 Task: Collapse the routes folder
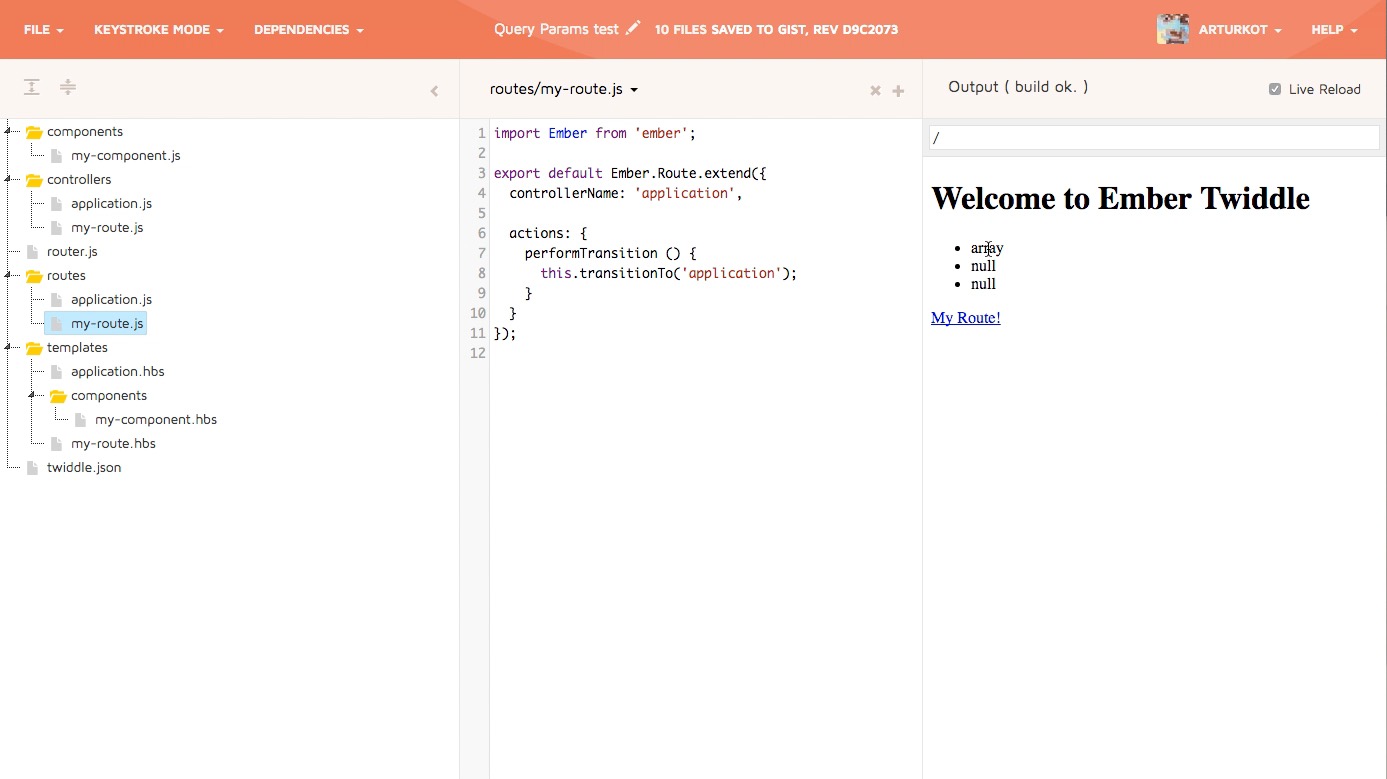8,275
